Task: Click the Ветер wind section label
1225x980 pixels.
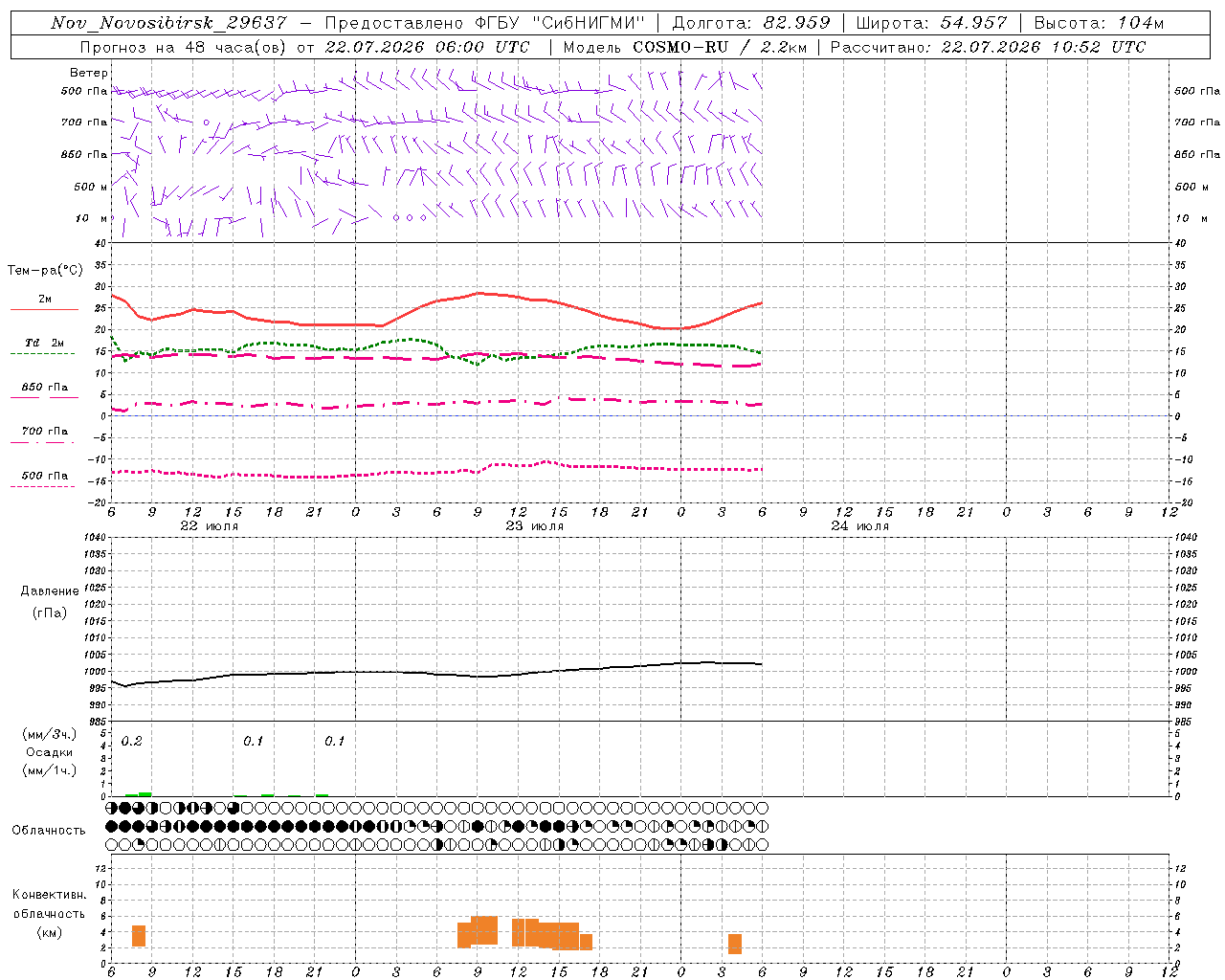Action: pyautogui.click(x=89, y=73)
